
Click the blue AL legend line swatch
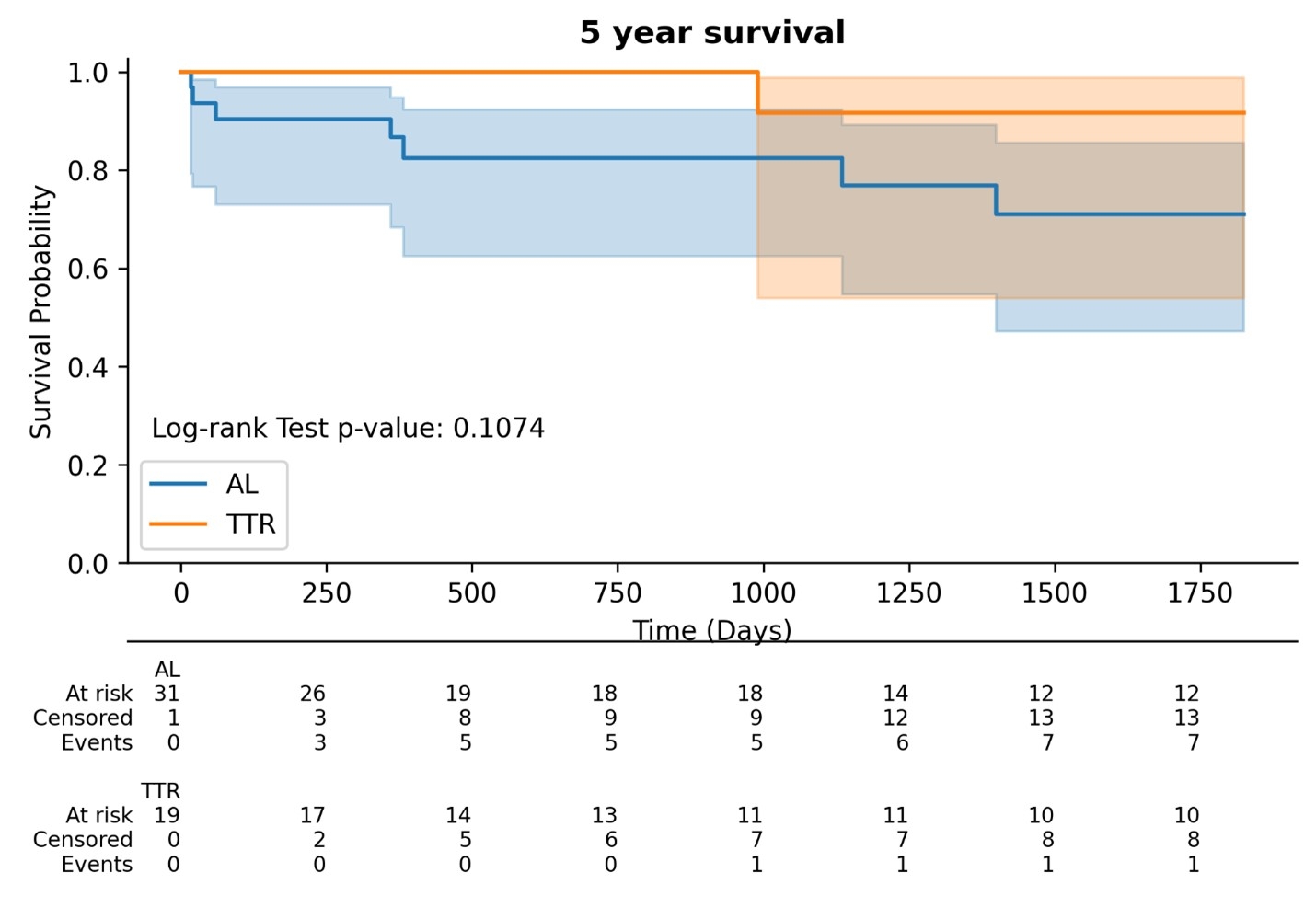pos(178,484)
